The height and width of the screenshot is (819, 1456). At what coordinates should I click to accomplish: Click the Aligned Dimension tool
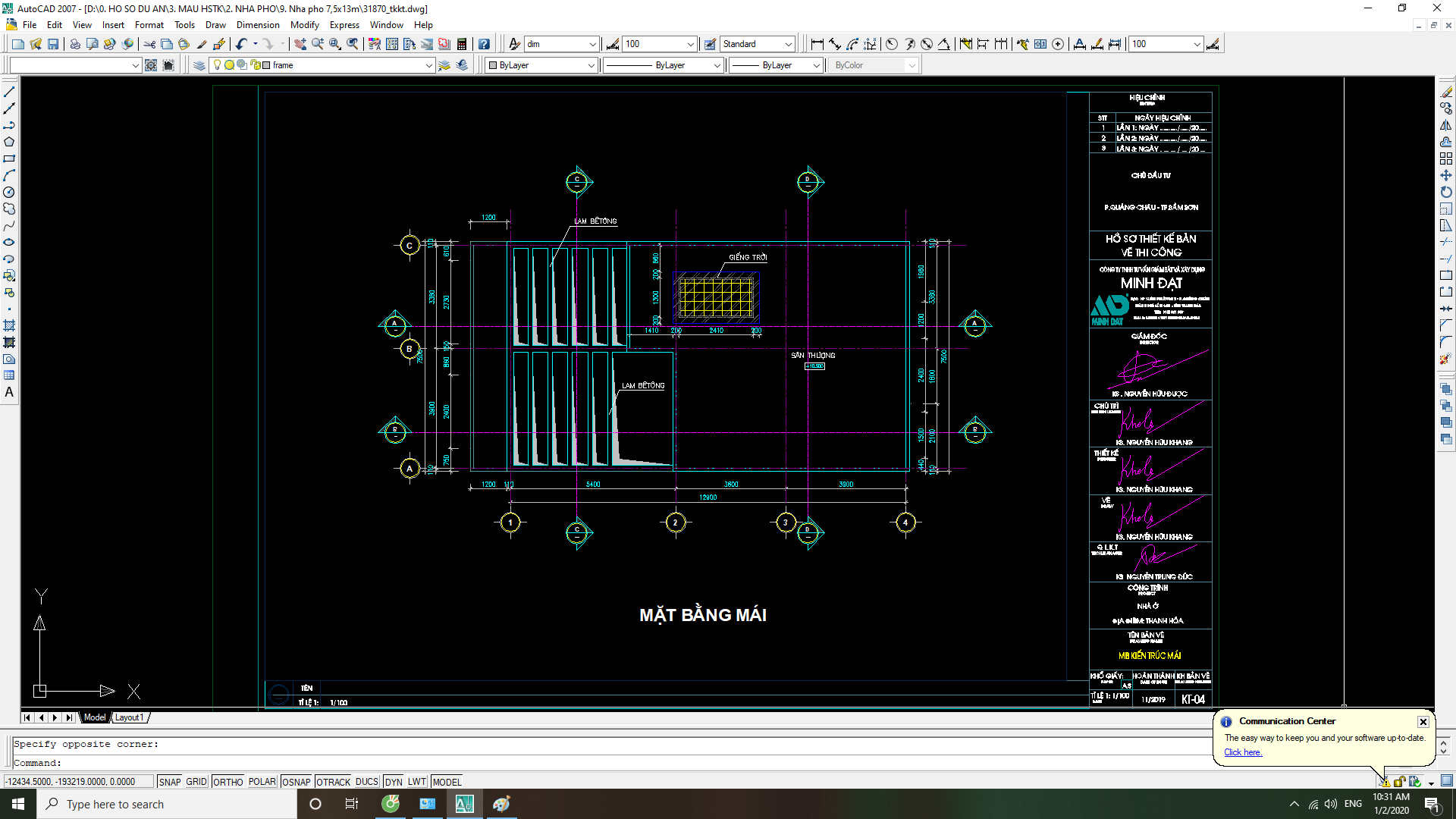(x=834, y=44)
